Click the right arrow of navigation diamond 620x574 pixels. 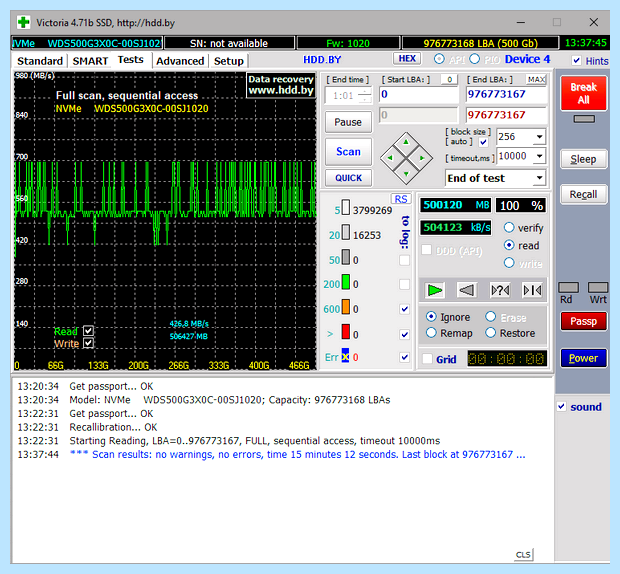422,158
